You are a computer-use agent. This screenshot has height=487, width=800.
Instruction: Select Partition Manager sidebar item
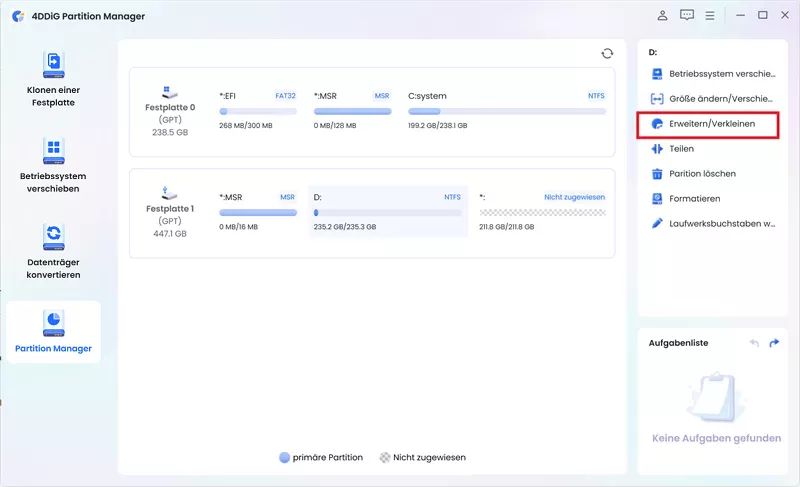pos(54,331)
